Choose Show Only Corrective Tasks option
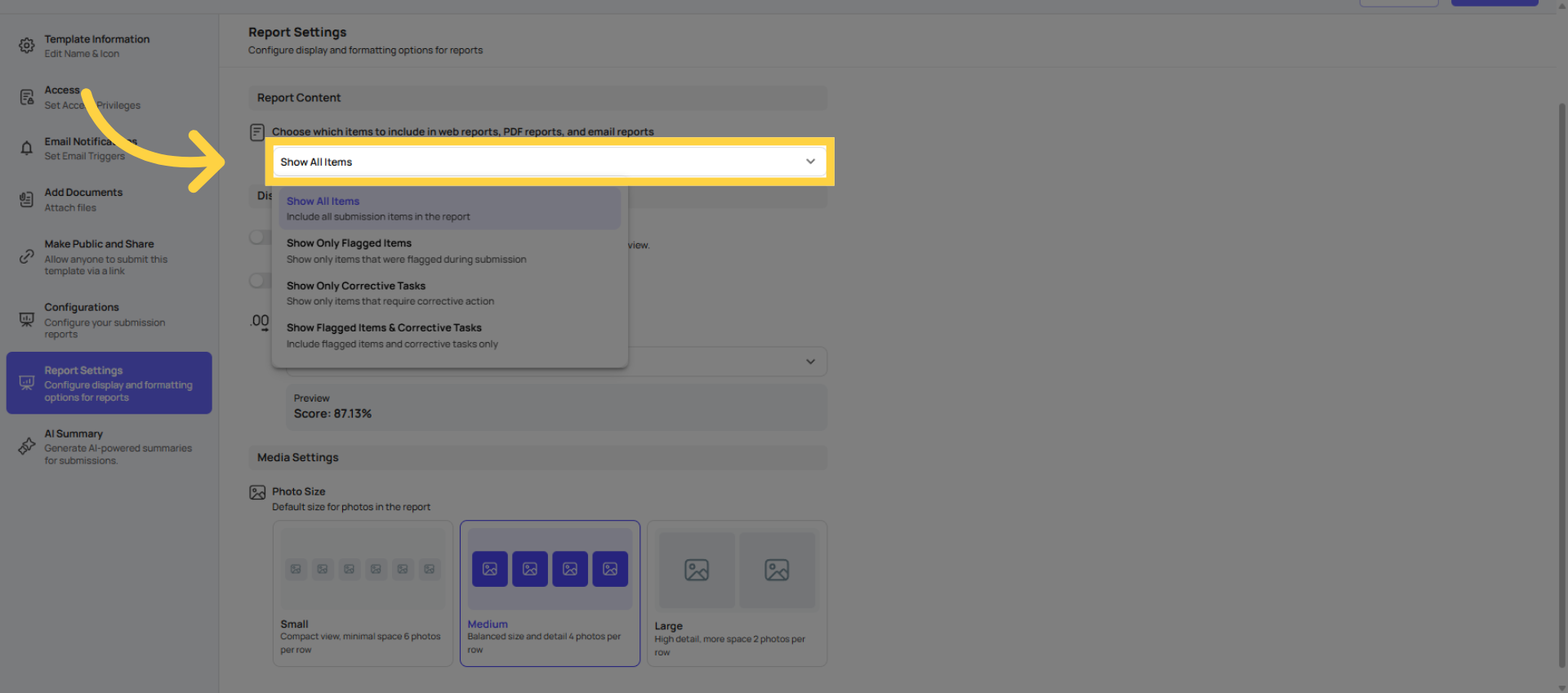The width and height of the screenshot is (1568, 693). 450,293
